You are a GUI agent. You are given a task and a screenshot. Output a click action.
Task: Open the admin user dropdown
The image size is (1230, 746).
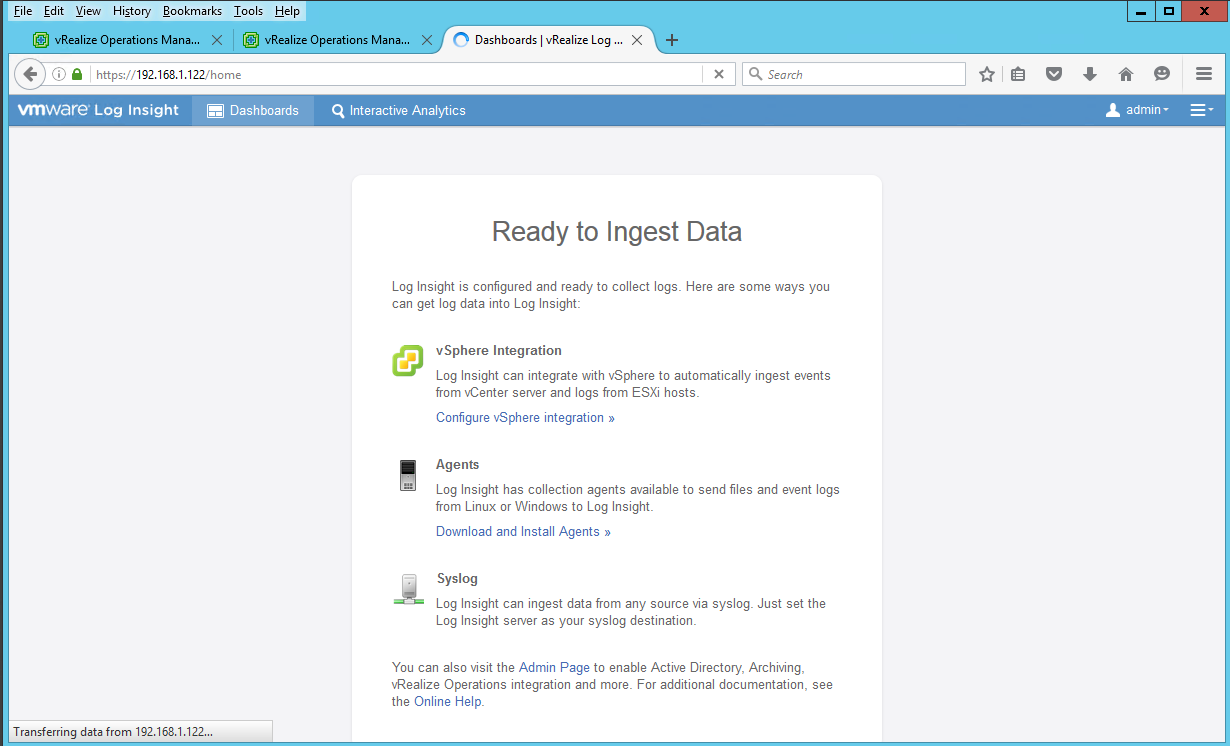1137,110
